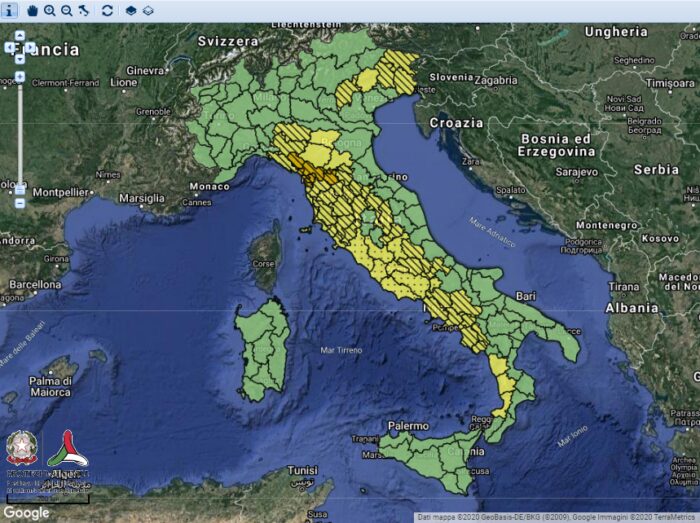Click the 'Serbia' map label
The height and width of the screenshot is (523, 700).
(656, 170)
